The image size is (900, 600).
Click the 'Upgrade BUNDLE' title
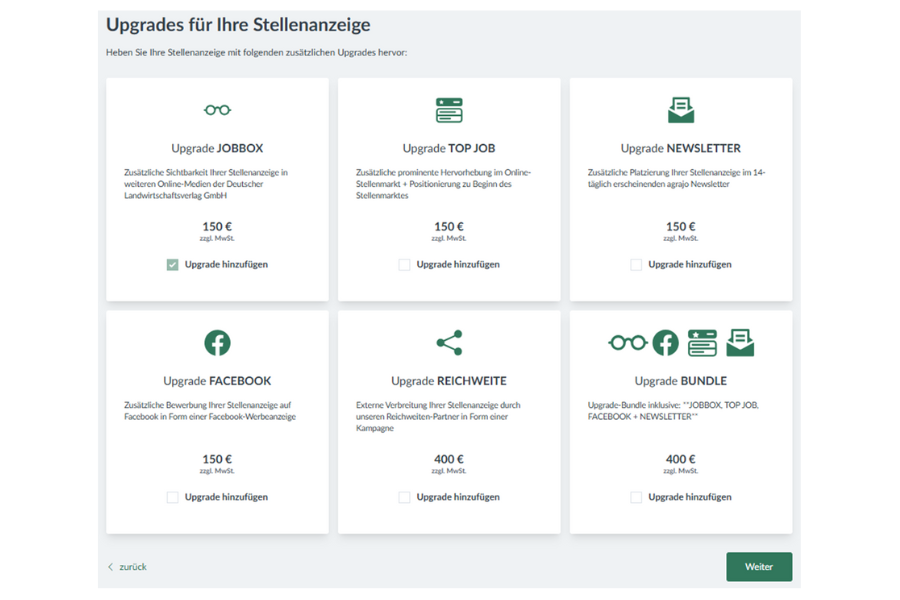click(x=681, y=381)
